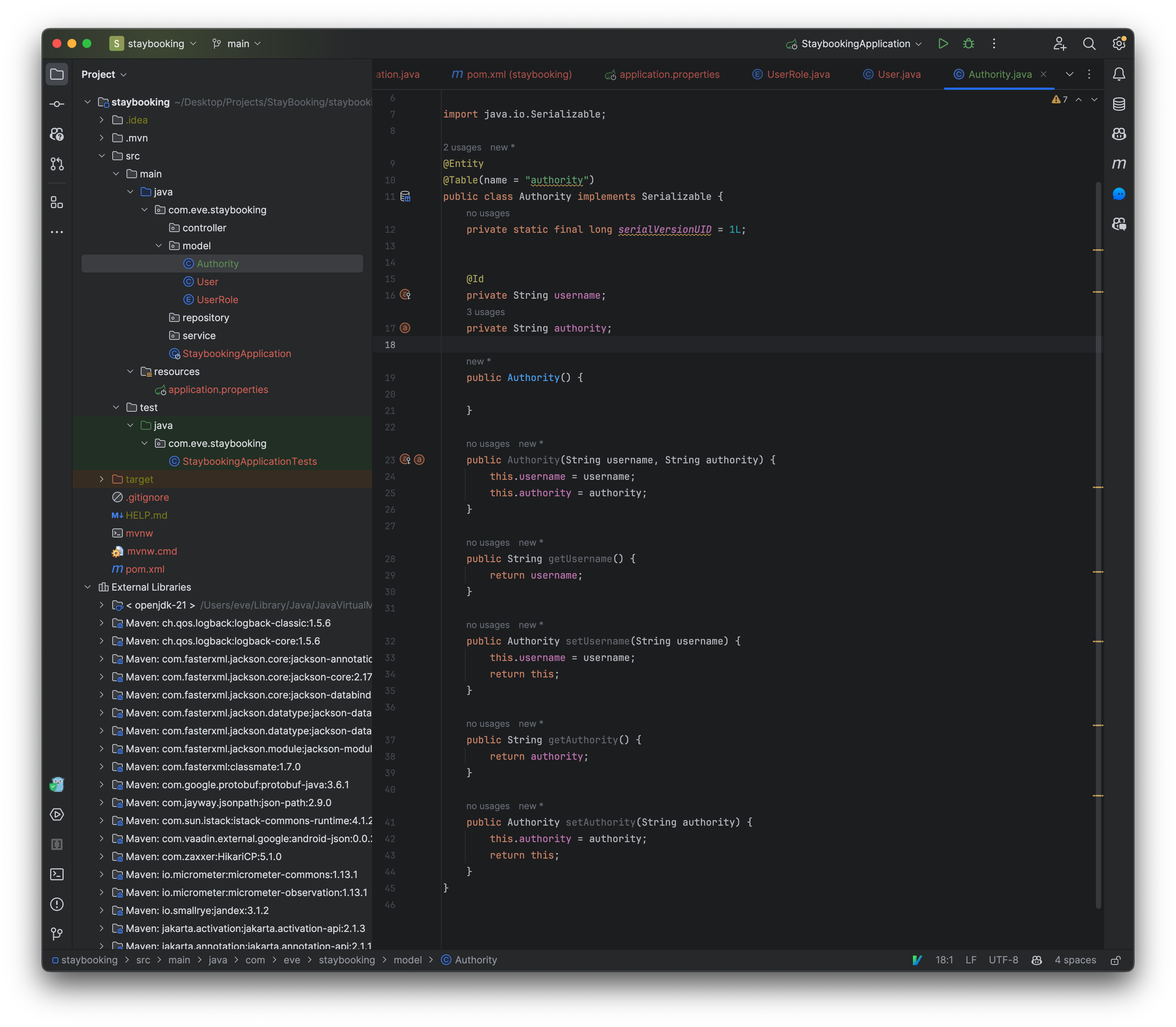Open the Structure tool window icon
1176x1027 pixels.
(57, 202)
